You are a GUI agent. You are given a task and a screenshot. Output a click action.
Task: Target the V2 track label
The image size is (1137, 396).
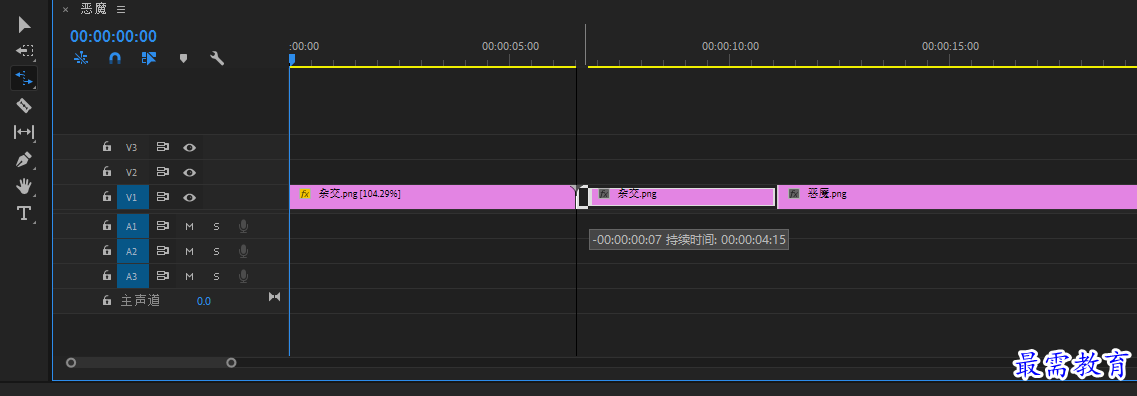[131, 172]
